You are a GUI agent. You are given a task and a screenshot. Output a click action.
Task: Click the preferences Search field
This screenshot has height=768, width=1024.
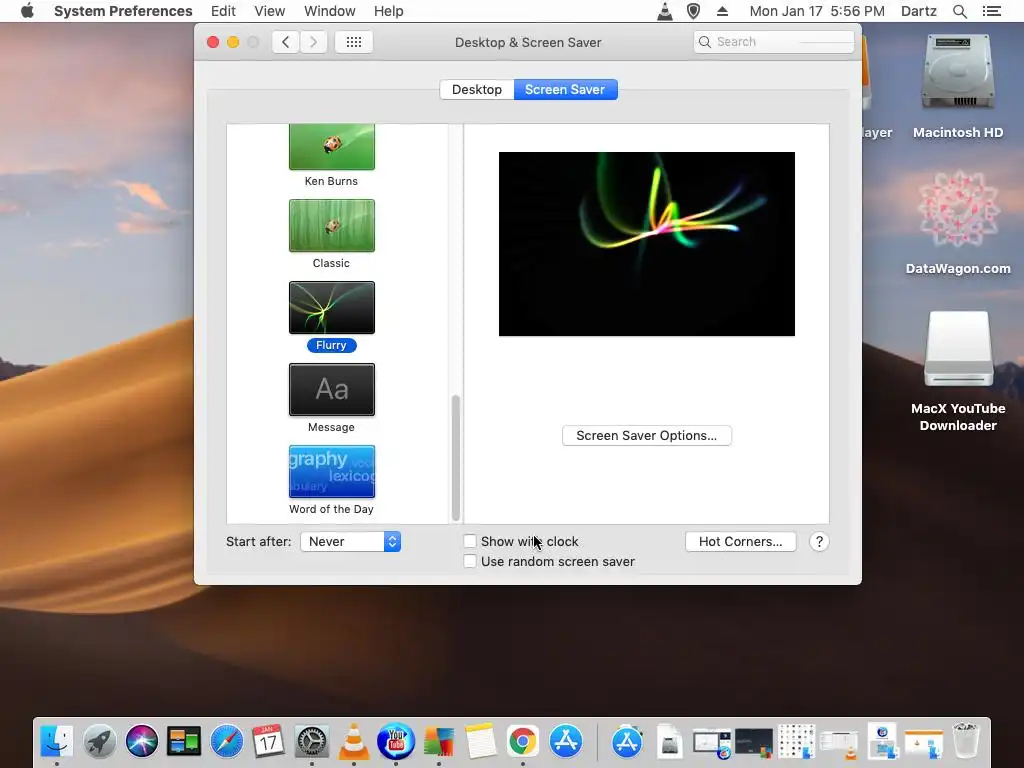(x=774, y=42)
